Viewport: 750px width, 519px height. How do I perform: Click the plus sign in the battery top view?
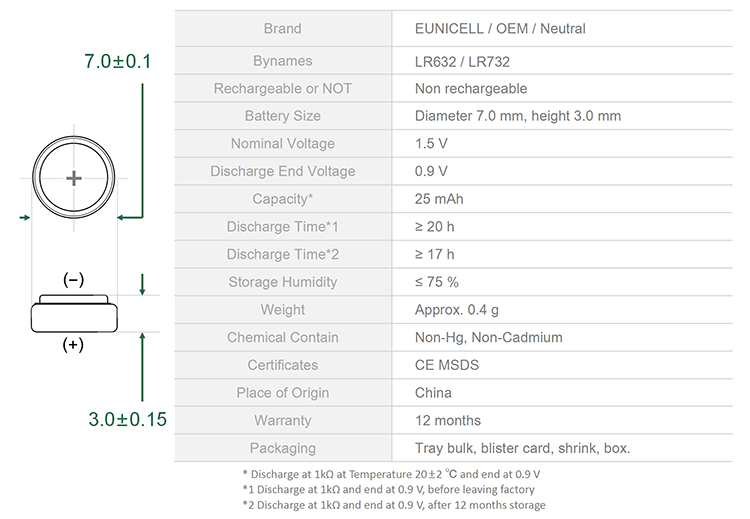[74, 178]
